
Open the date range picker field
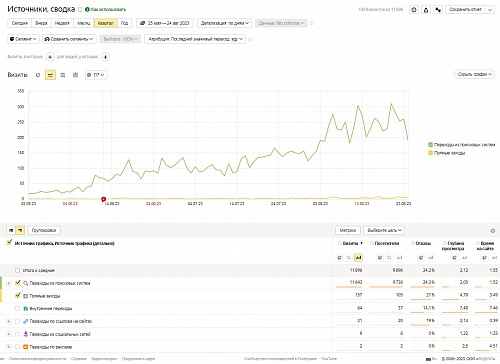(x=165, y=23)
